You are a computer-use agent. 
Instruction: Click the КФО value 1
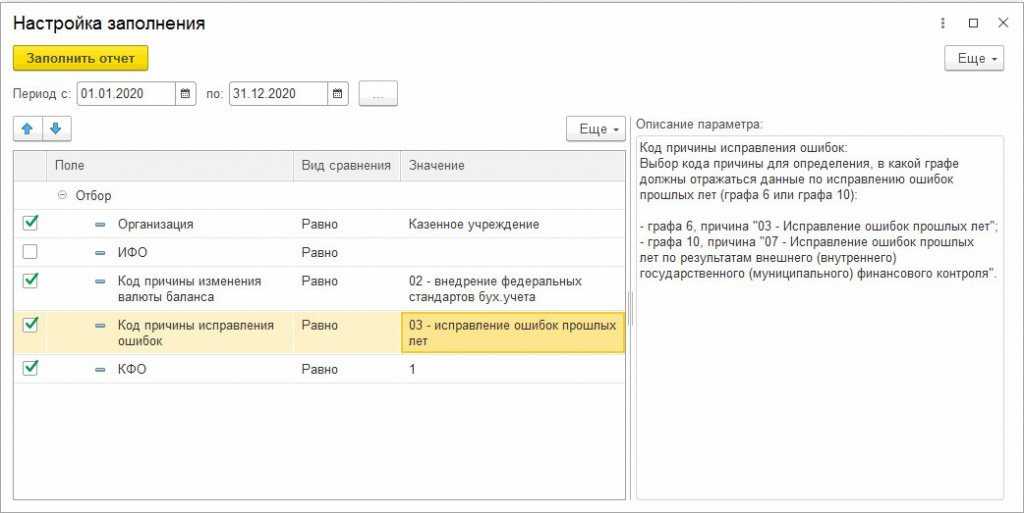[412, 369]
